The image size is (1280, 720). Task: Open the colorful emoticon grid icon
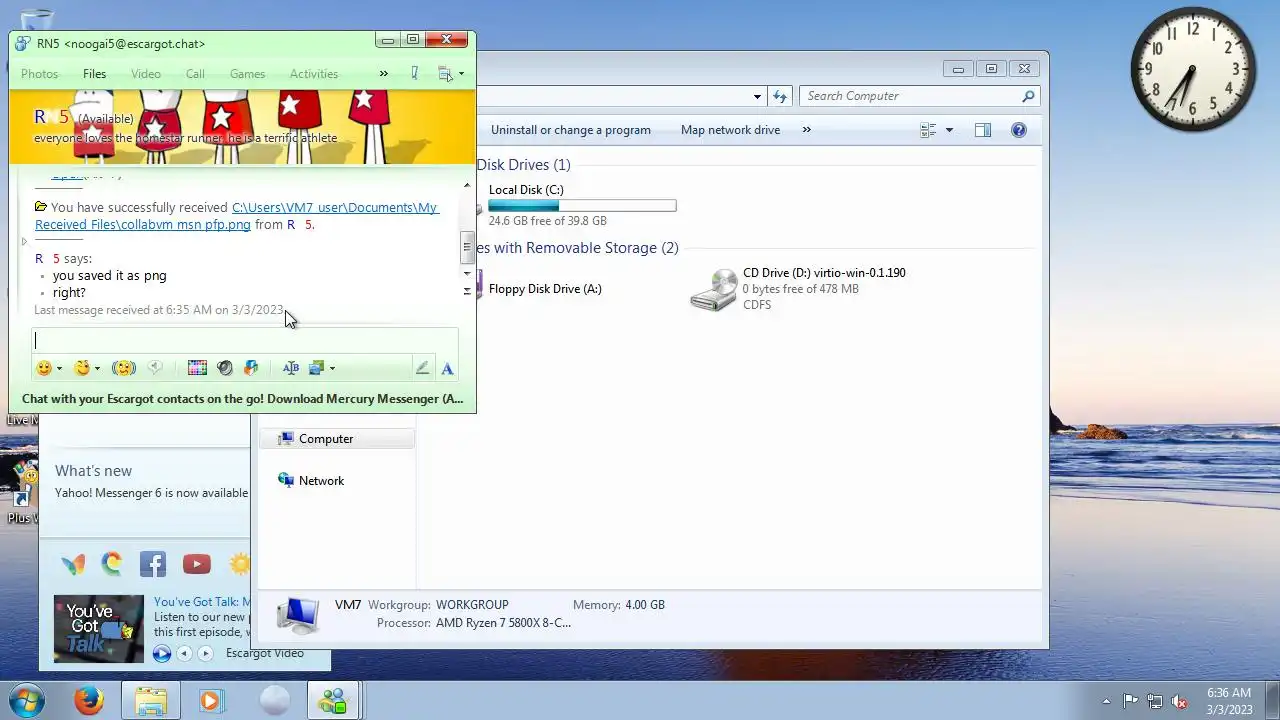[x=197, y=368]
